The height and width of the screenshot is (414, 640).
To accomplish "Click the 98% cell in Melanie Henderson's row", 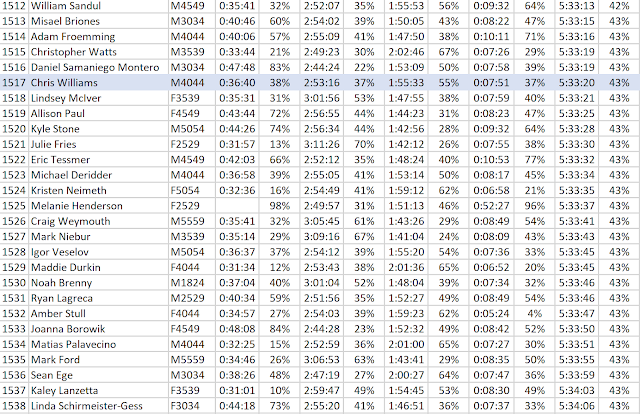I will [280, 206].
